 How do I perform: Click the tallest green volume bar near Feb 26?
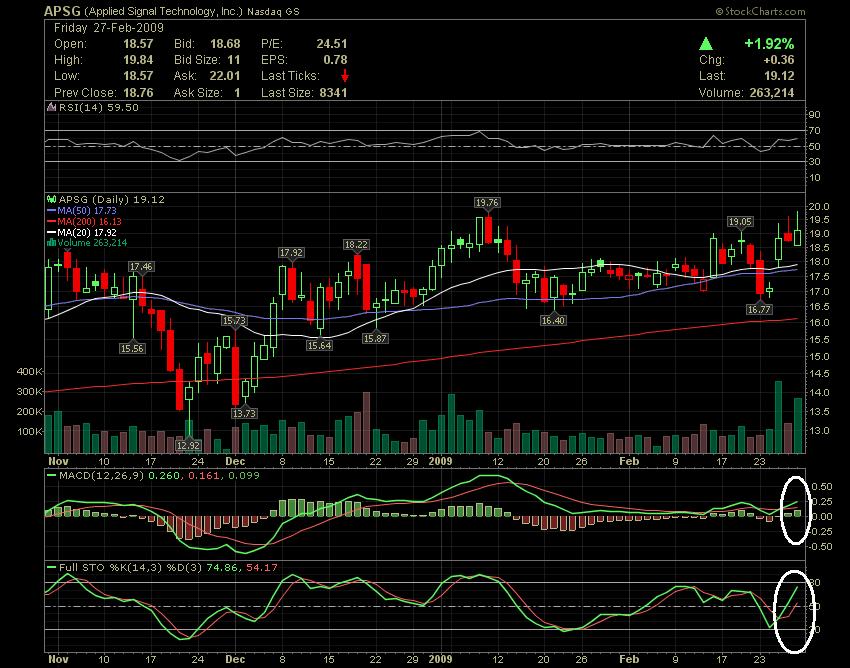(x=778, y=417)
